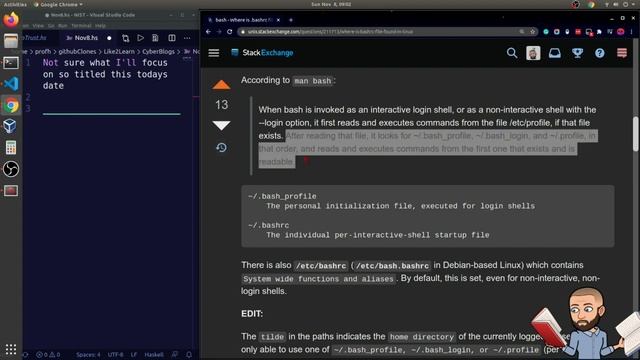Click the Like2Learn breadcrumb
This screenshot has height=360, width=640.
(x=119, y=51)
